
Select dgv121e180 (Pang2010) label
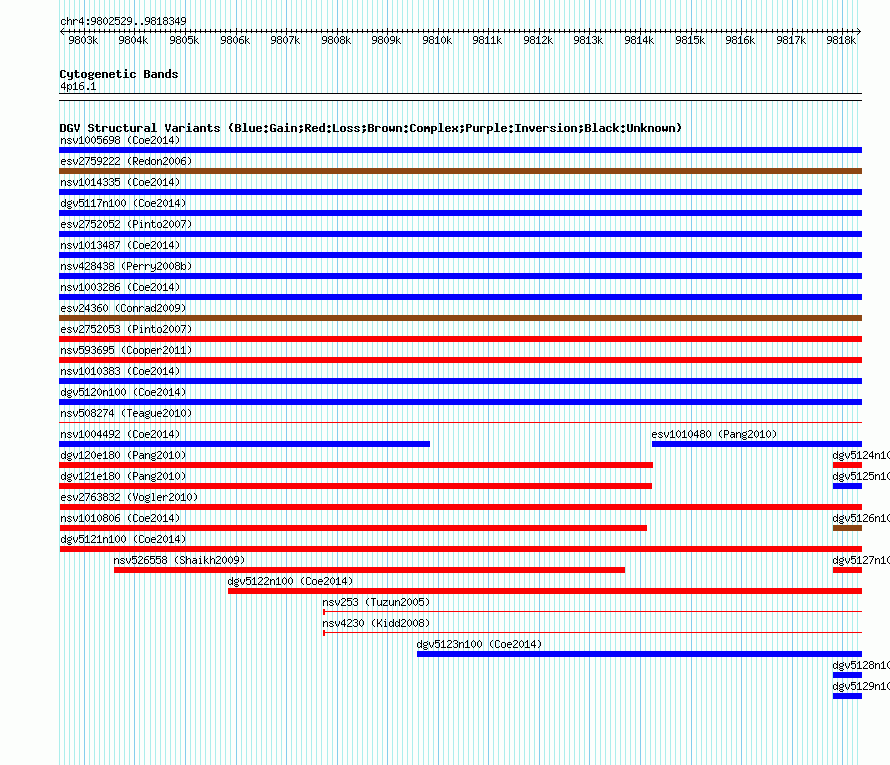[x=123, y=476]
